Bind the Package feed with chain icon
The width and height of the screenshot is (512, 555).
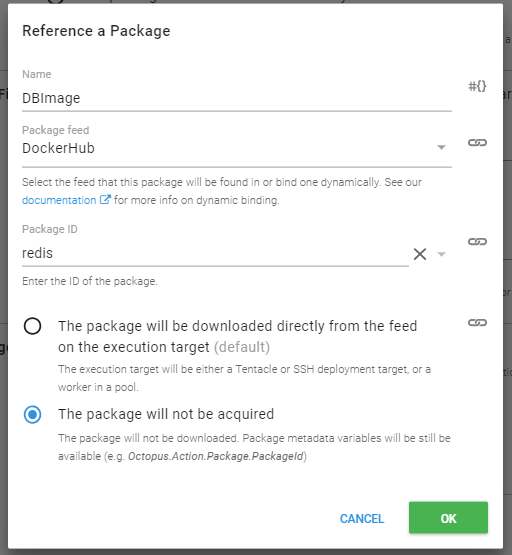(x=477, y=143)
